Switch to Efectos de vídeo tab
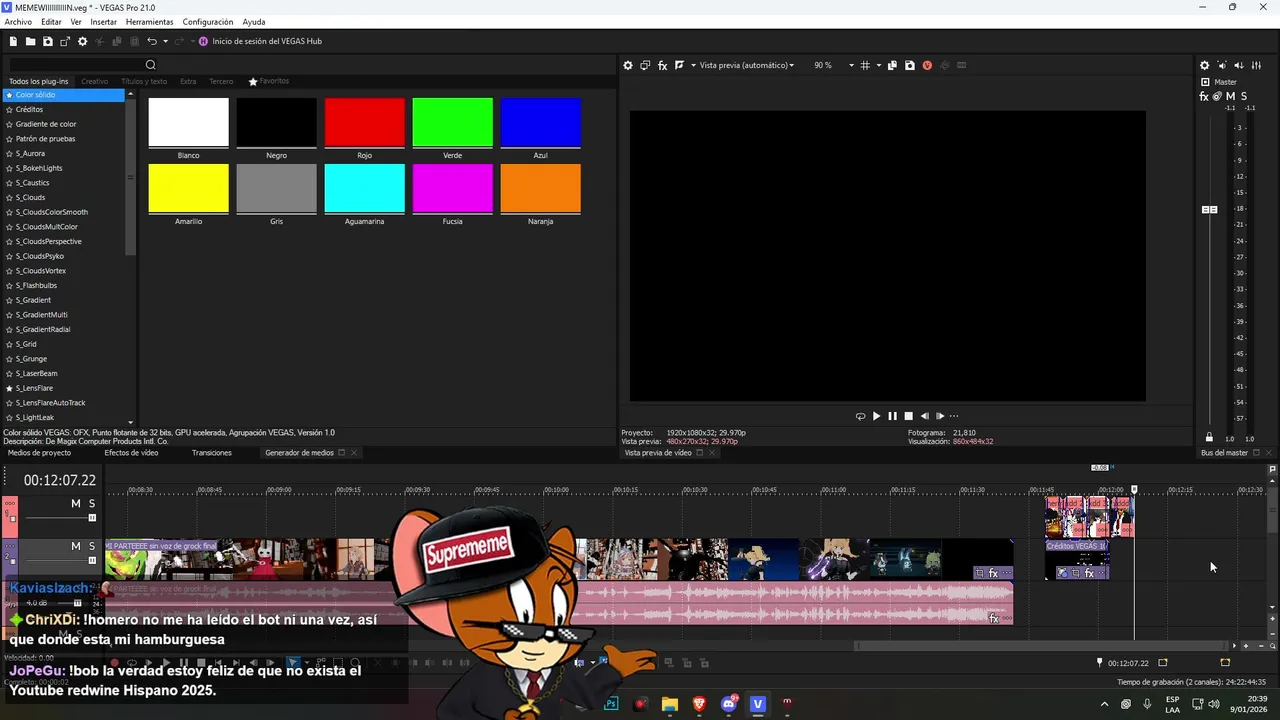This screenshot has height=720, width=1280. pos(131,452)
